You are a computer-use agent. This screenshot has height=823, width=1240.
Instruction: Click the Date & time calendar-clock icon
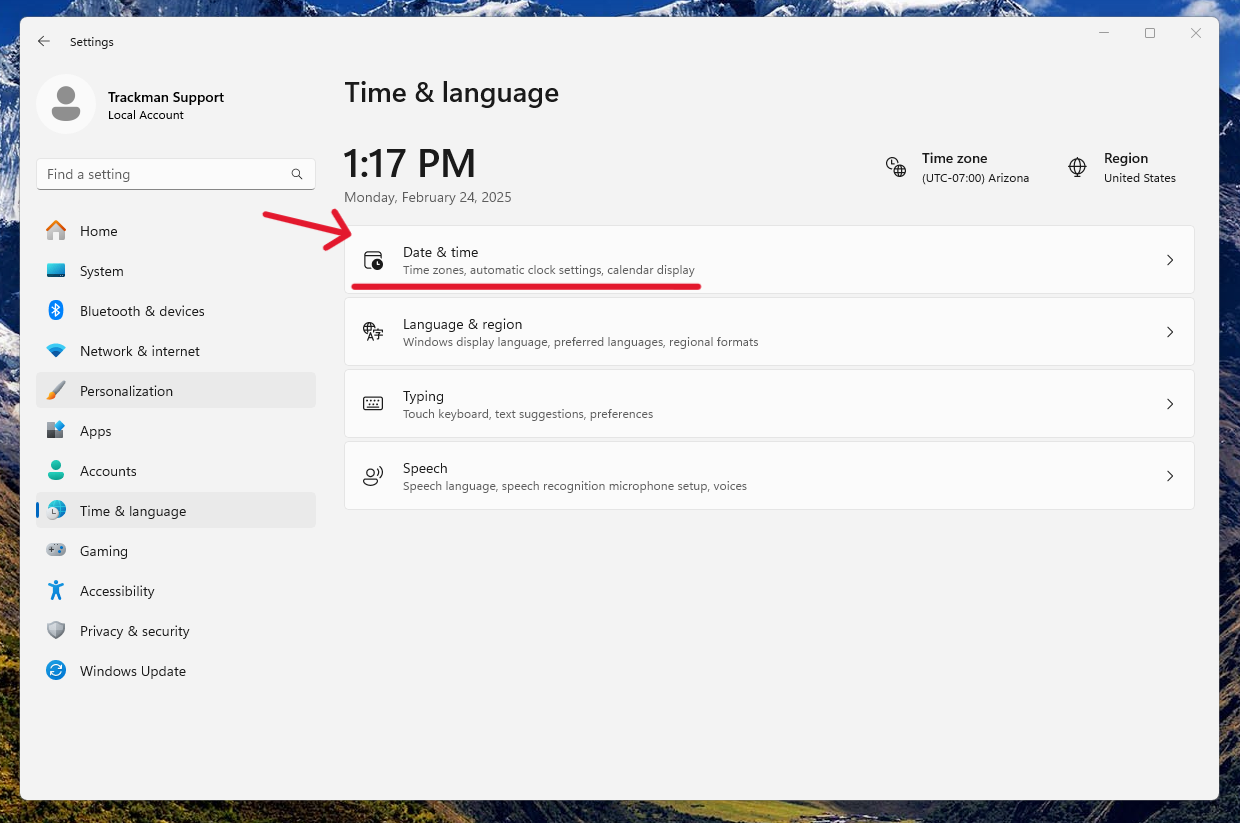click(x=373, y=260)
